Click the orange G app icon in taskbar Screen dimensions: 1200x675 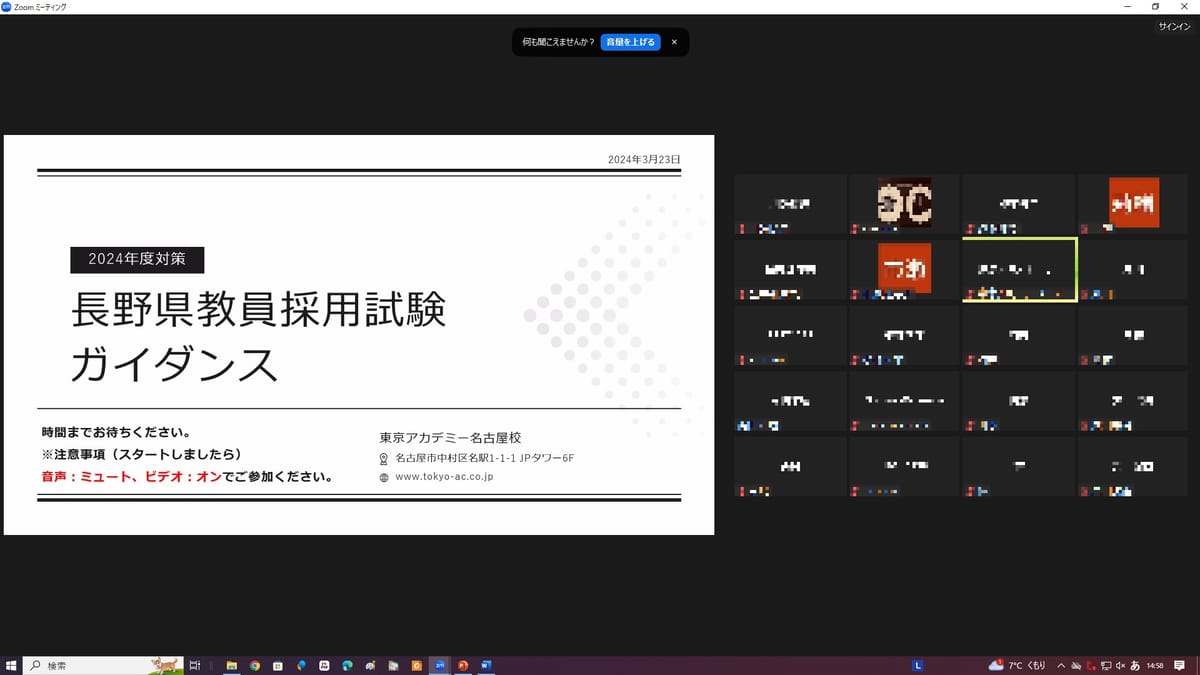(416, 665)
